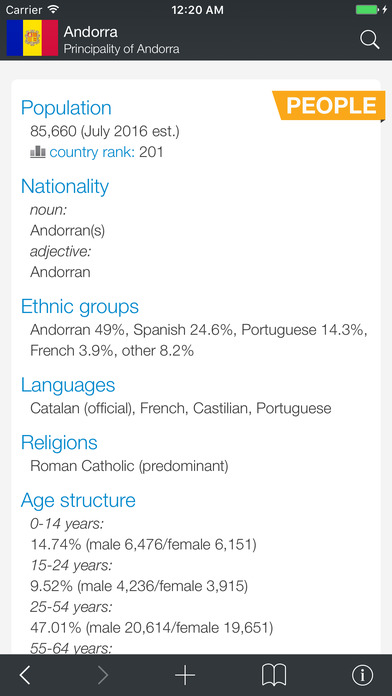Screen dimensions: 392x696
Task: Tap the orange PEOPLE section tag
Action: pyautogui.click(x=329, y=106)
